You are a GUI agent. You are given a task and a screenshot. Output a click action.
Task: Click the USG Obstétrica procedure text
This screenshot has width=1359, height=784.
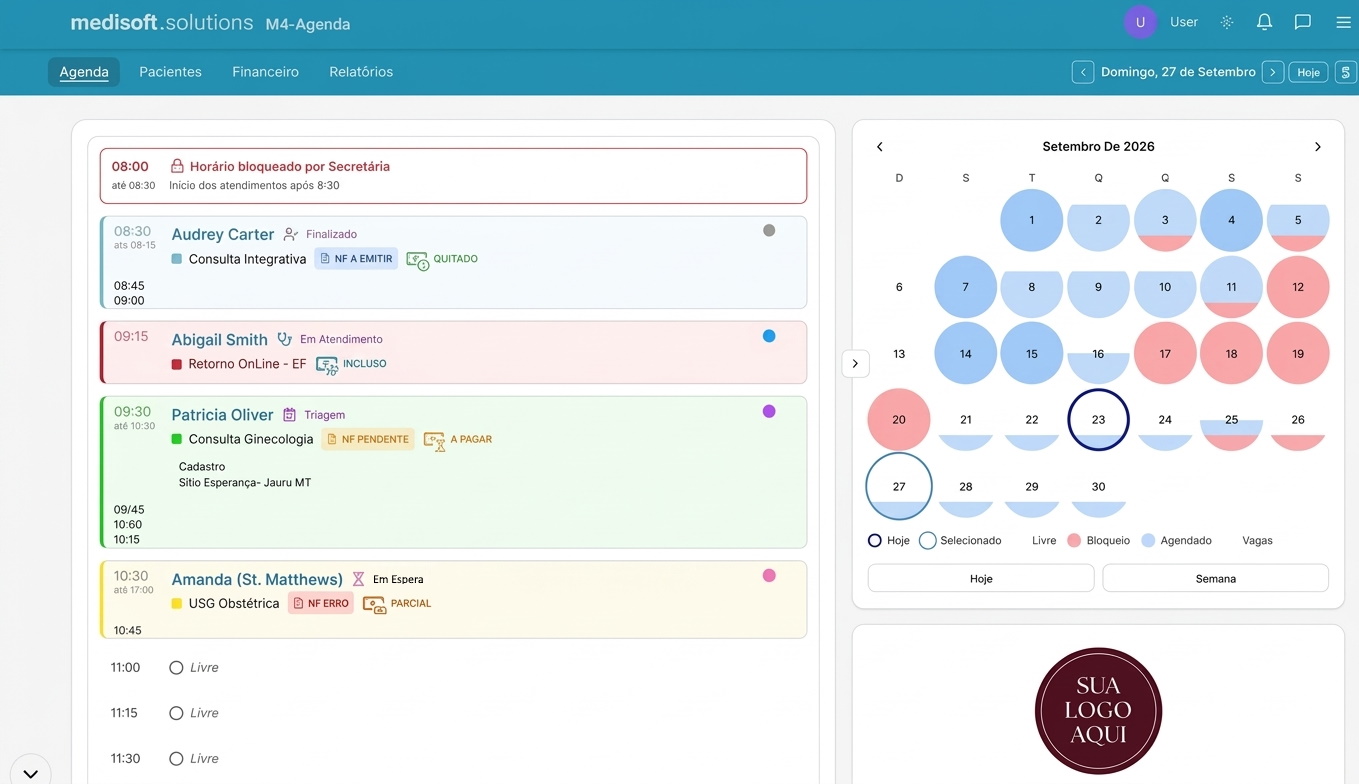pos(234,603)
